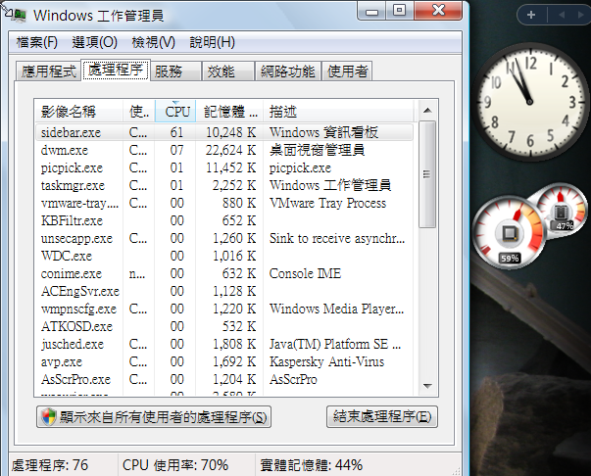The image size is (591, 476).
Task: Select the AsScrPro.exe process row
Action: [224, 379]
